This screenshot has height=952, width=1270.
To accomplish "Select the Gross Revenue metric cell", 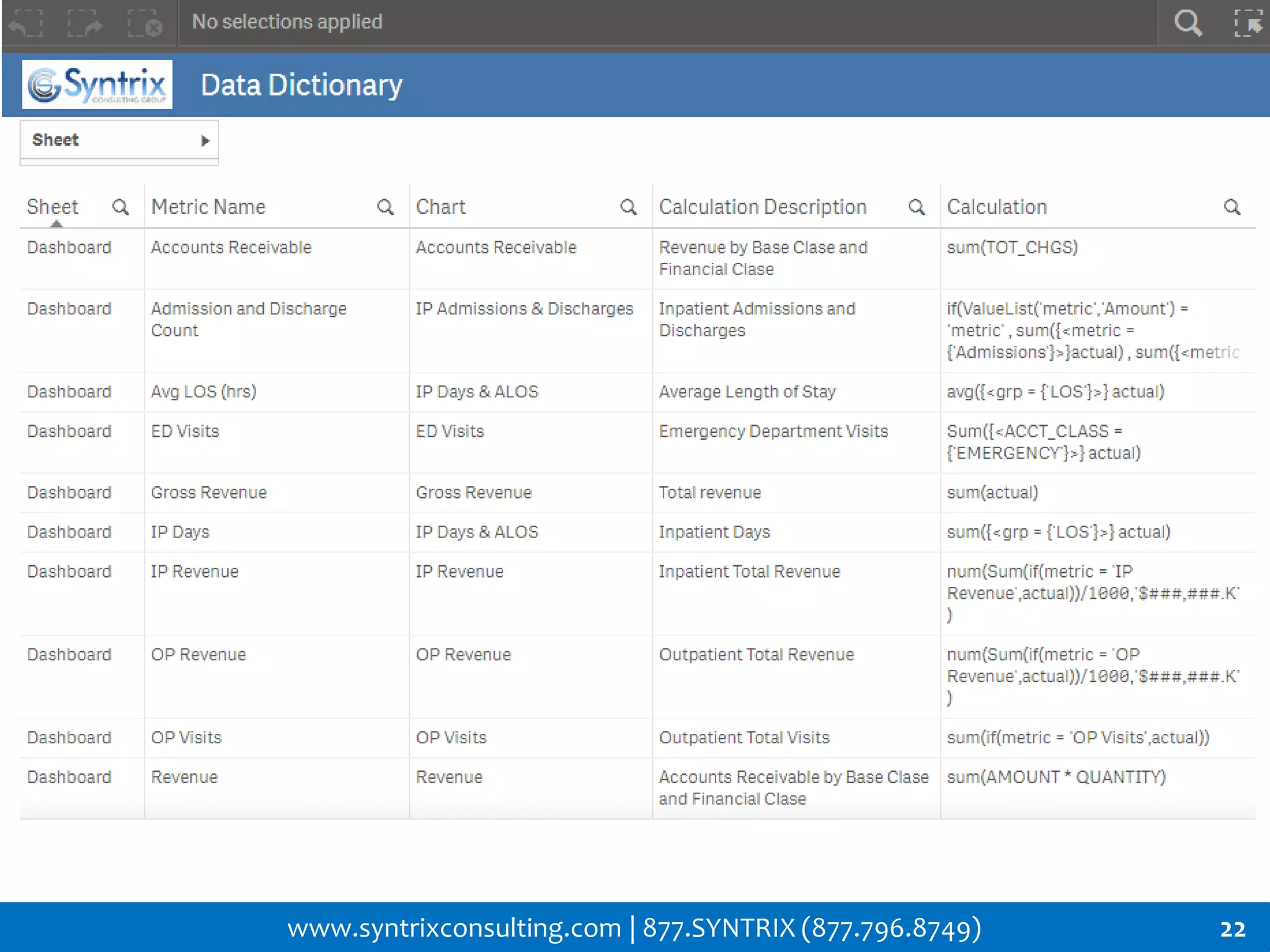I will tap(208, 493).
